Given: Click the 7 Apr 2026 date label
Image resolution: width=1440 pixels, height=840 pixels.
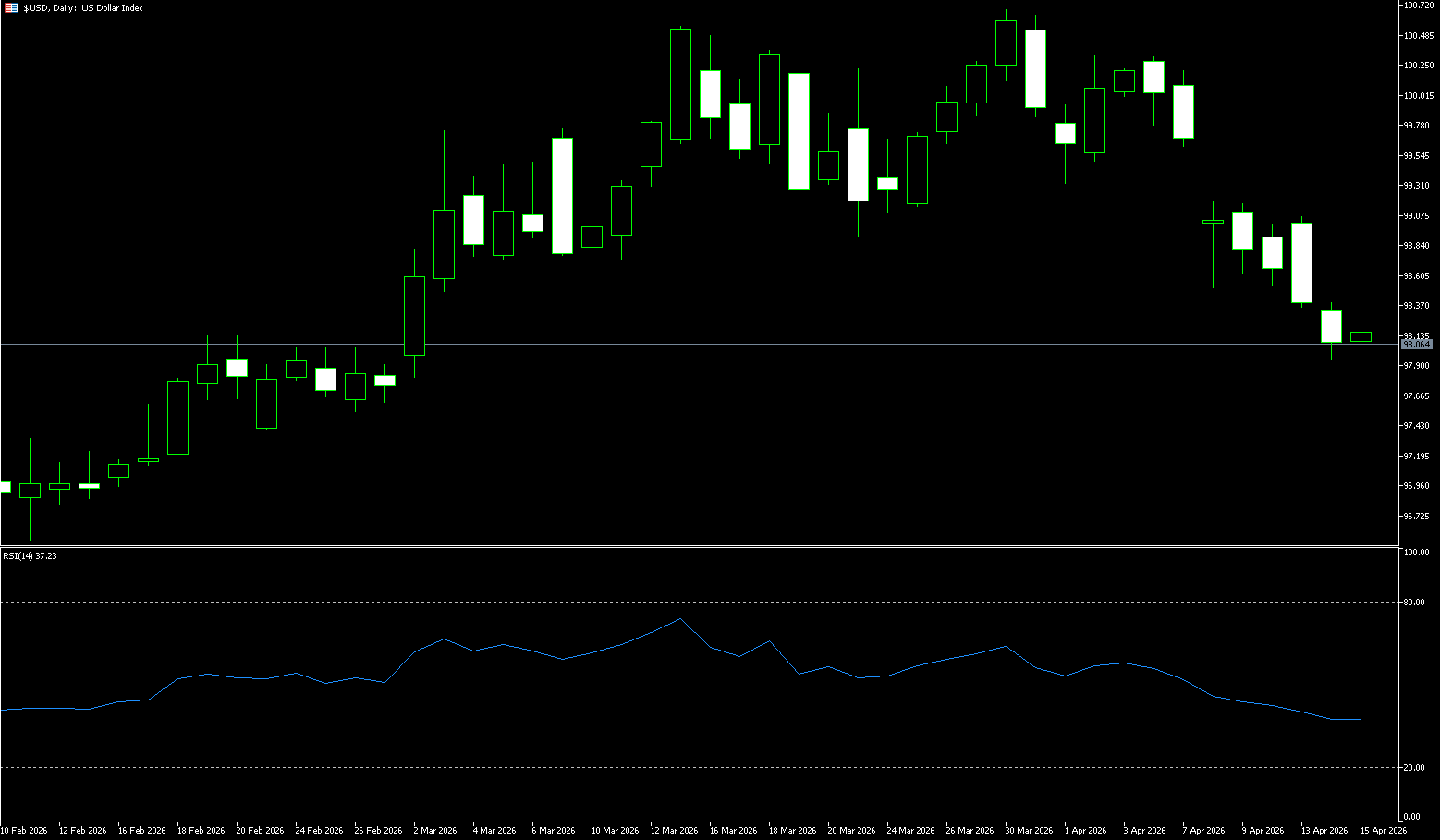Looking at the screenshot, I should pyautogui.click(x=1202, y=830).
